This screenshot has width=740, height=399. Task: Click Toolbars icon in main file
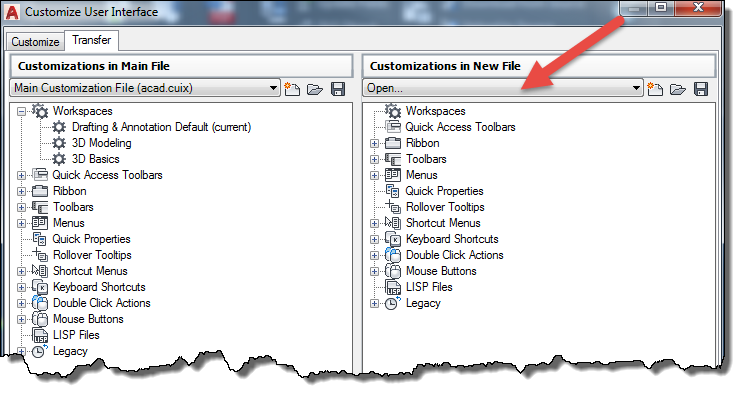pos(40,207)
